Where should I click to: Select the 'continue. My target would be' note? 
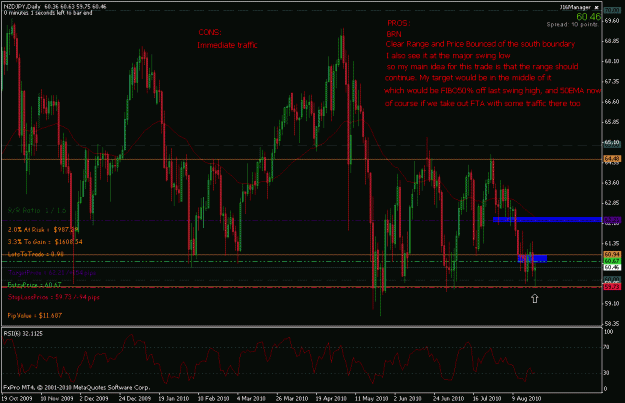tap(468, 78)
